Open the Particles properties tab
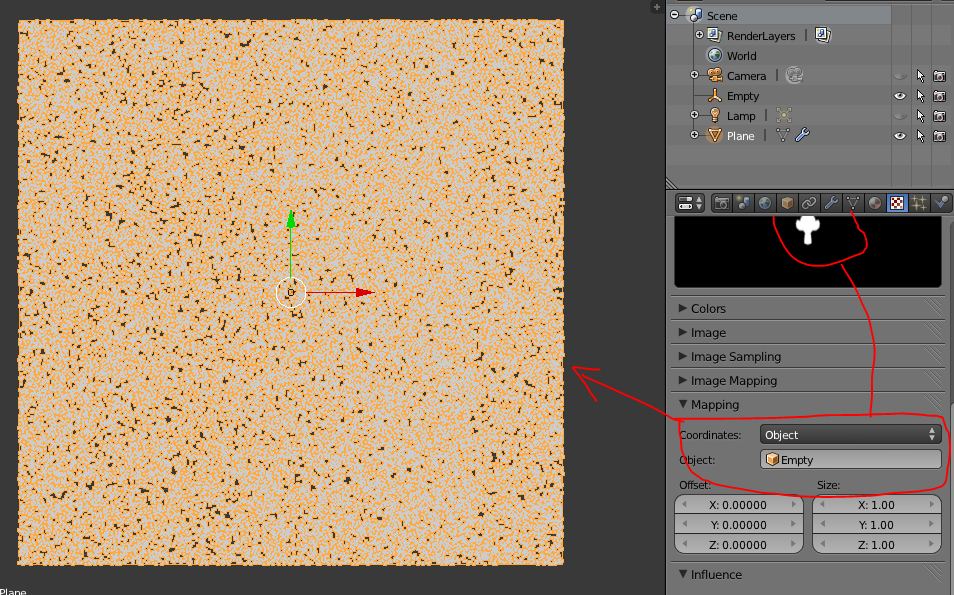This screenshot has width=954, height=595. [x=919, y=203]
